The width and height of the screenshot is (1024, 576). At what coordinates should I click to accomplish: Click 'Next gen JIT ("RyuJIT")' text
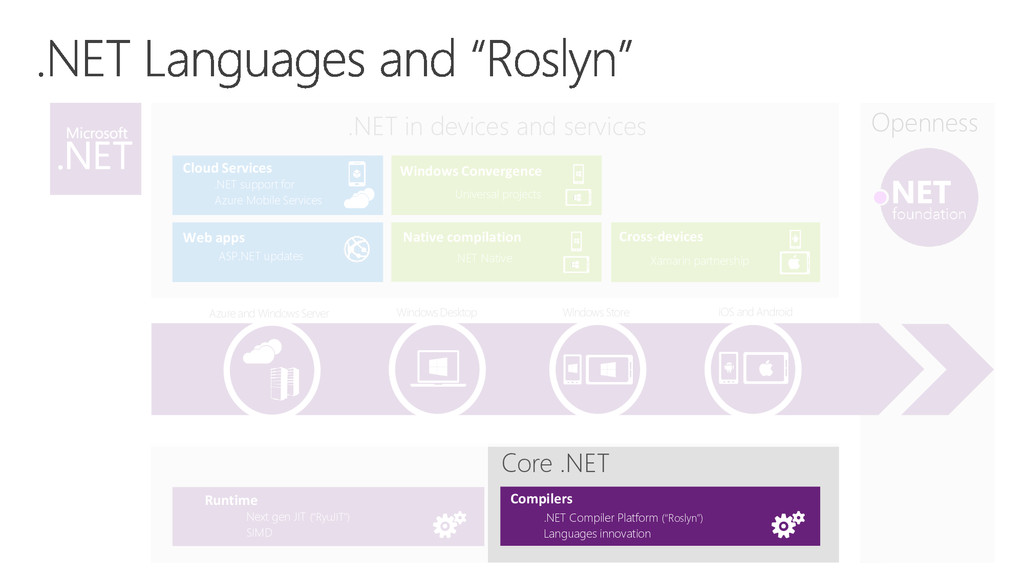[x=298, y=517]
